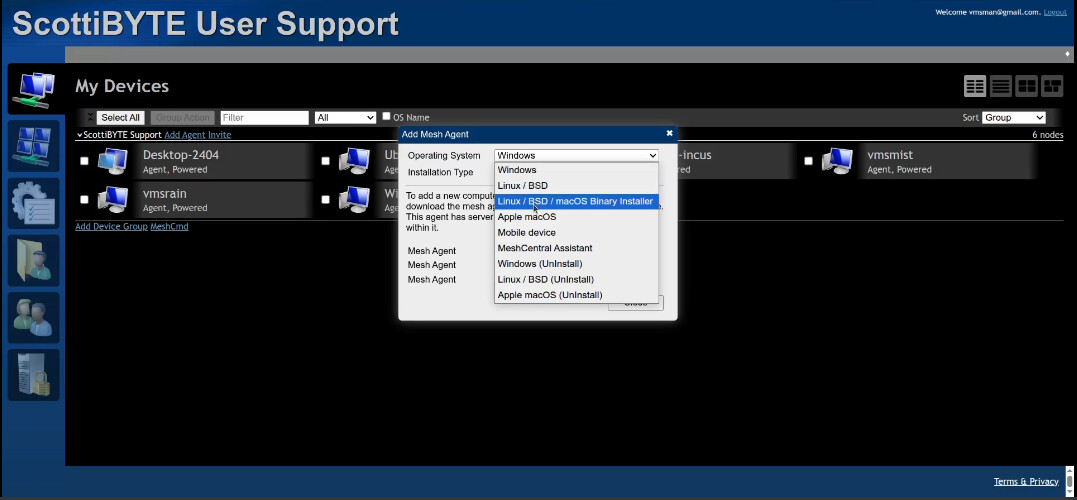
Task: Check the Desktop-2404 device checkbox
Action: (84, 161)
